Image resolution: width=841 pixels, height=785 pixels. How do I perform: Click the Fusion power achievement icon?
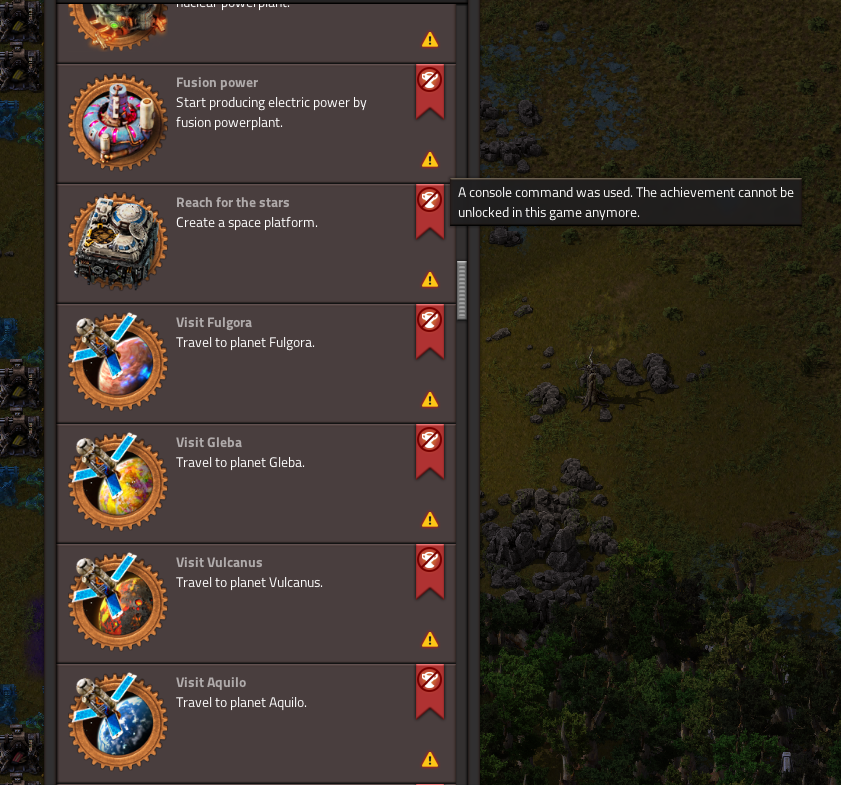118,122
